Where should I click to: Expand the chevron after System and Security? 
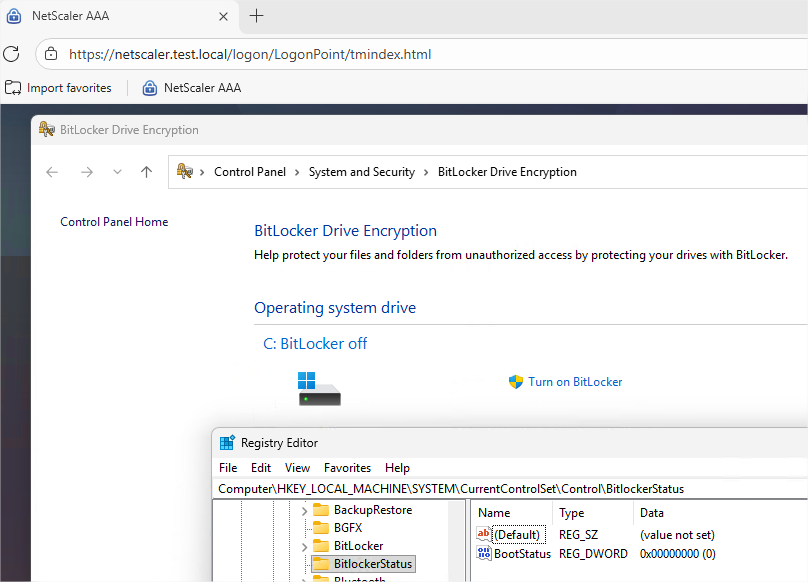pos(426,172)
